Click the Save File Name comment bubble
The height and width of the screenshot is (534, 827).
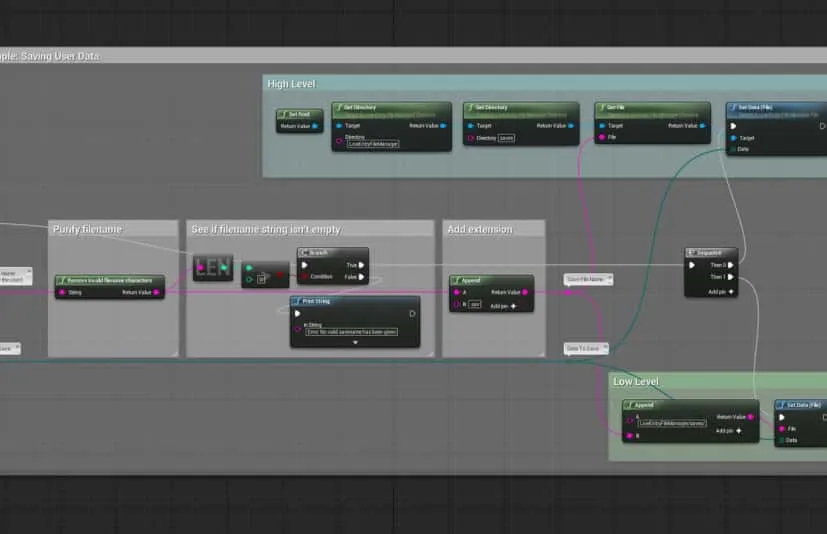point(587,279)
